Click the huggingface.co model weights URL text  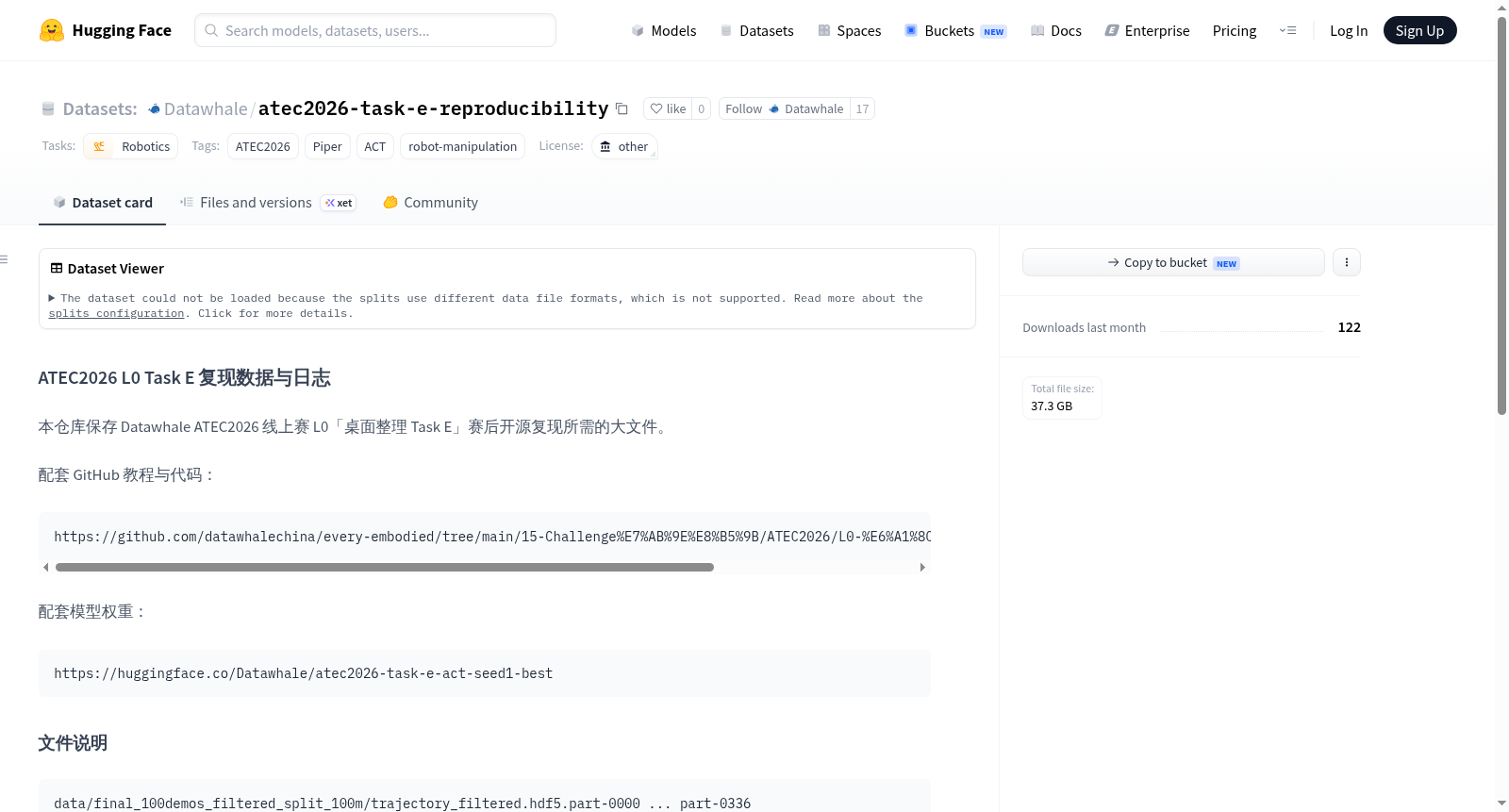(x=303, y=673)
